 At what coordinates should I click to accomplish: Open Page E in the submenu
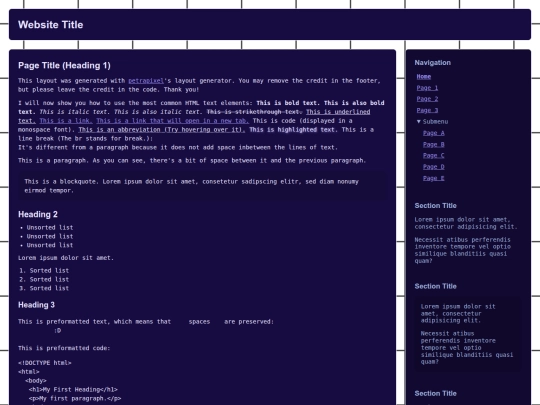coord(434,178)
